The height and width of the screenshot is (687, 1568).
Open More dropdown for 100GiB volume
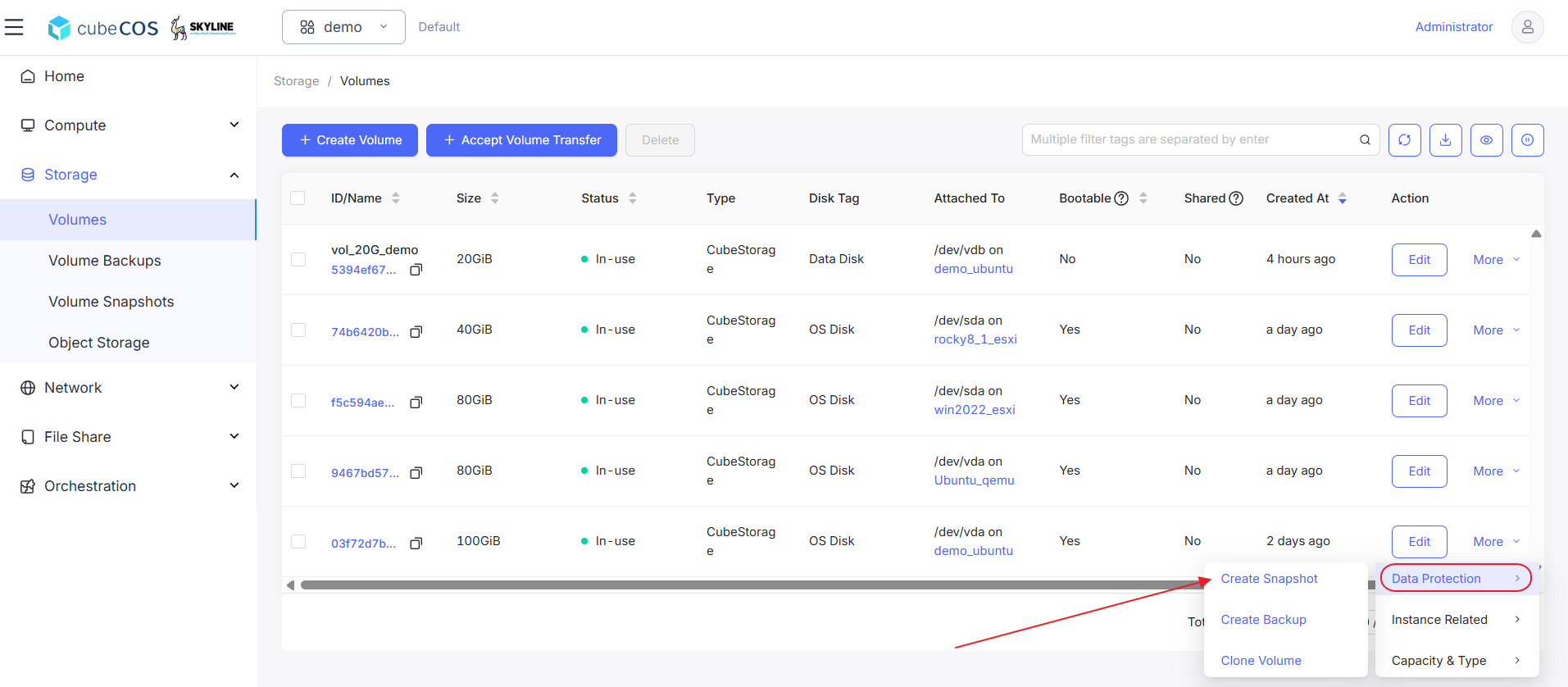click(1496, 542)
